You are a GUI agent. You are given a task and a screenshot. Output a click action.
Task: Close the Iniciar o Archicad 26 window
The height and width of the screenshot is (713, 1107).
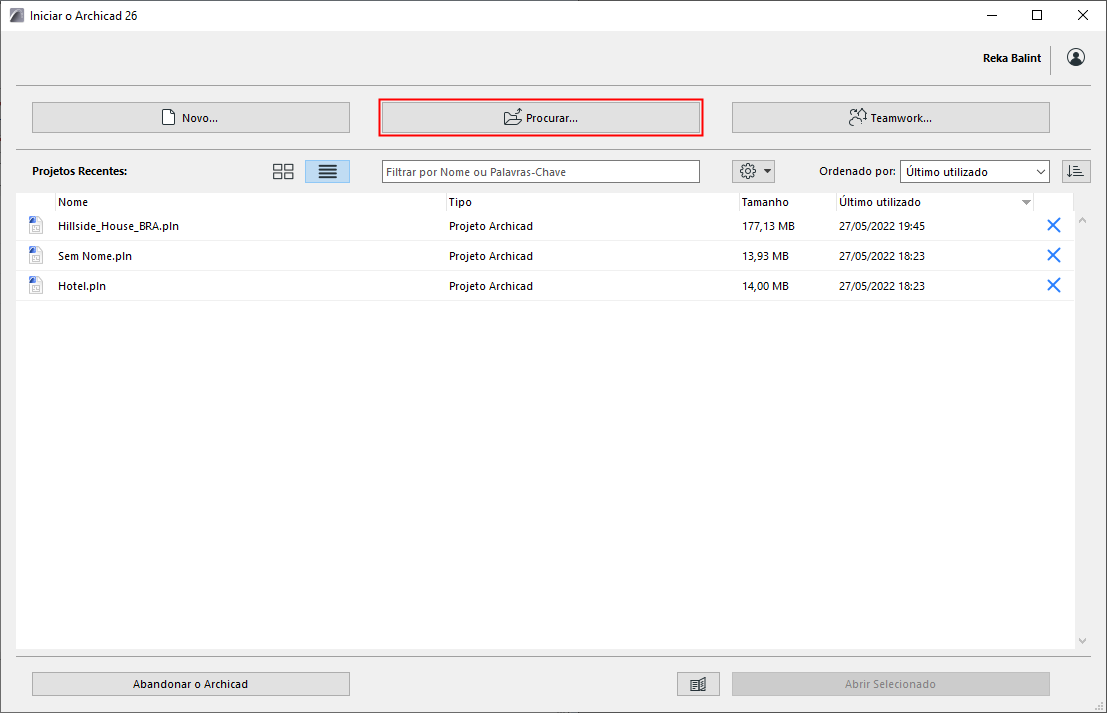[1083, 16]
